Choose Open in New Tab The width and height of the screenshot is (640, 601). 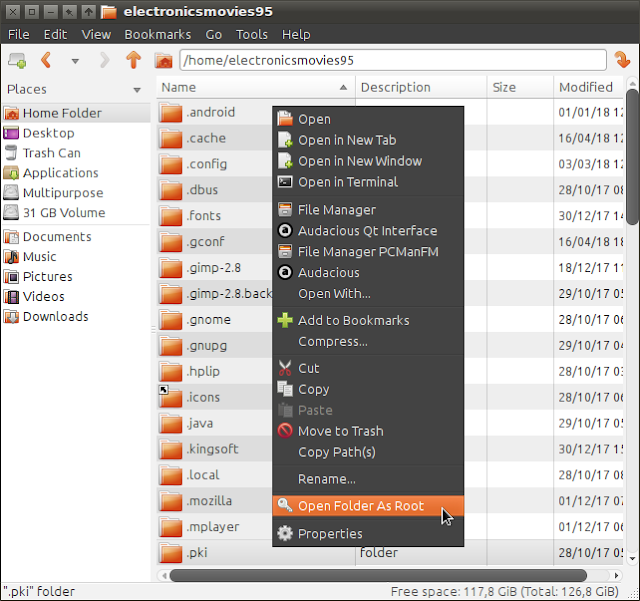click(x=368, y=140)
